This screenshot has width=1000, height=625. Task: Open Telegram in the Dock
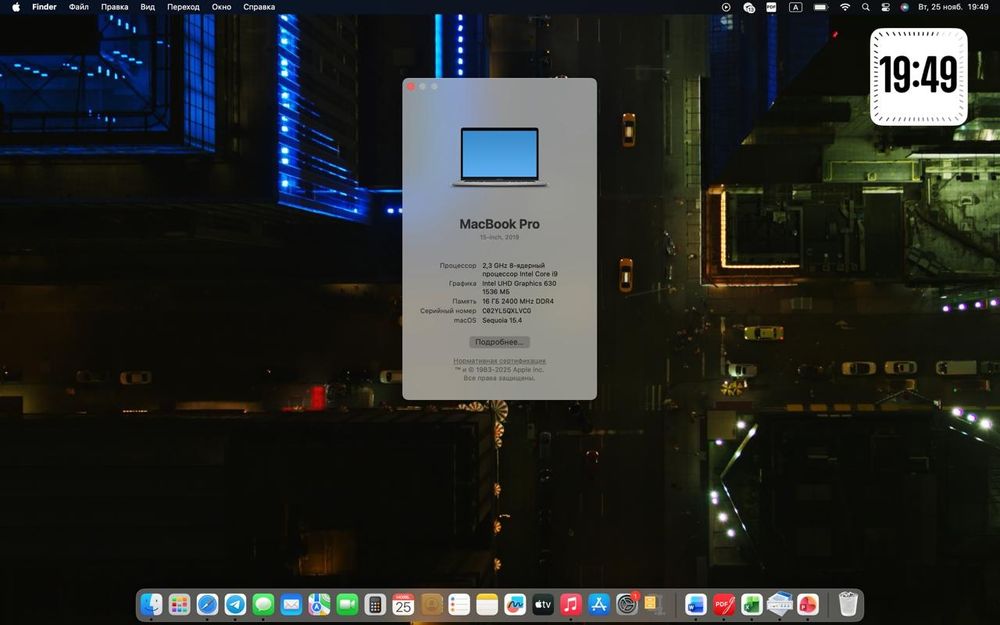point(235,604)
